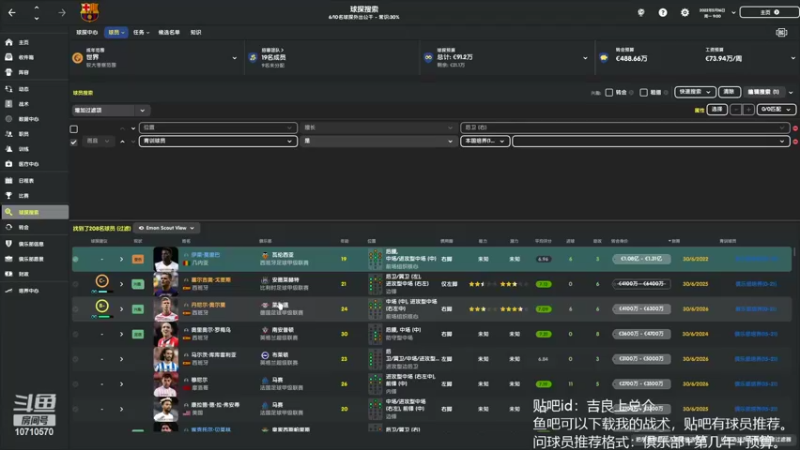Viewport: 800px width, 450px height.
Task: Select the row circle for the 30-year-old Southampton player
Action: pyautogui.click(x=76, y=334)
